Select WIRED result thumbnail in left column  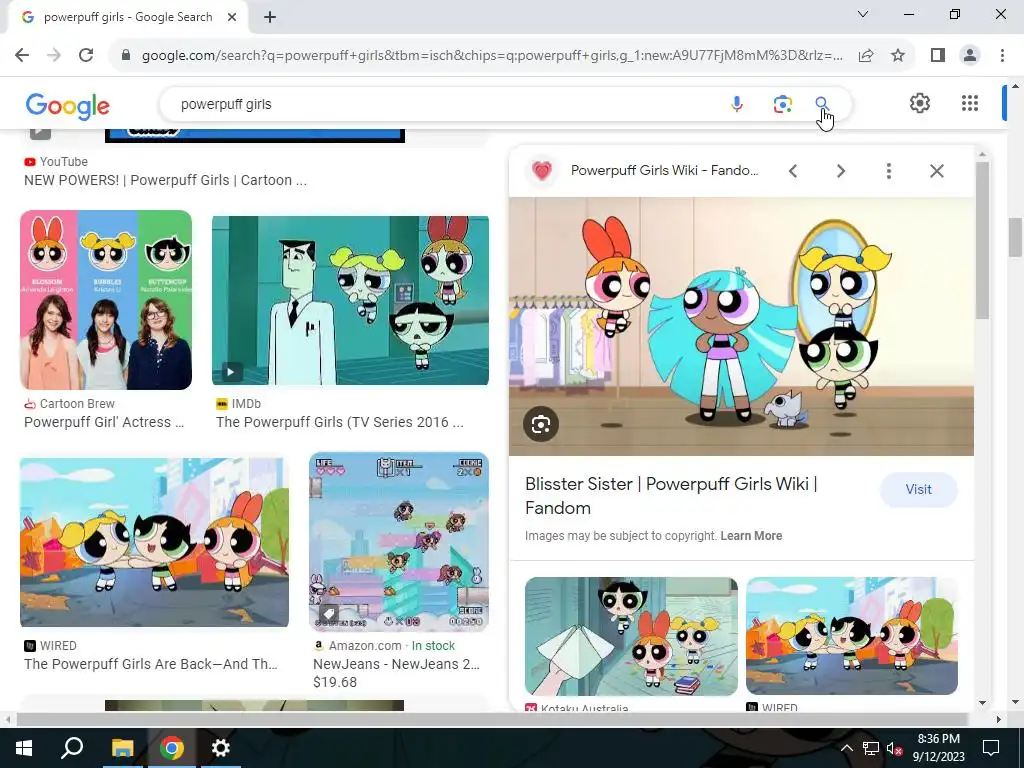[x=154, y=542]
